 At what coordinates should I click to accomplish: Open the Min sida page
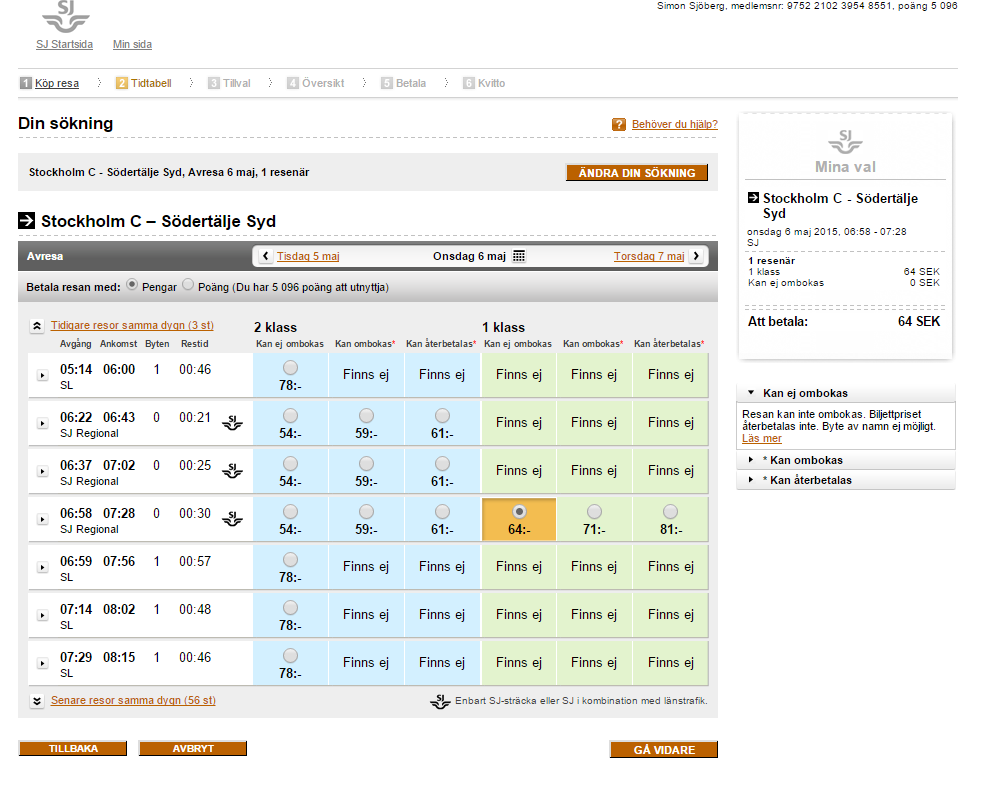132,45
